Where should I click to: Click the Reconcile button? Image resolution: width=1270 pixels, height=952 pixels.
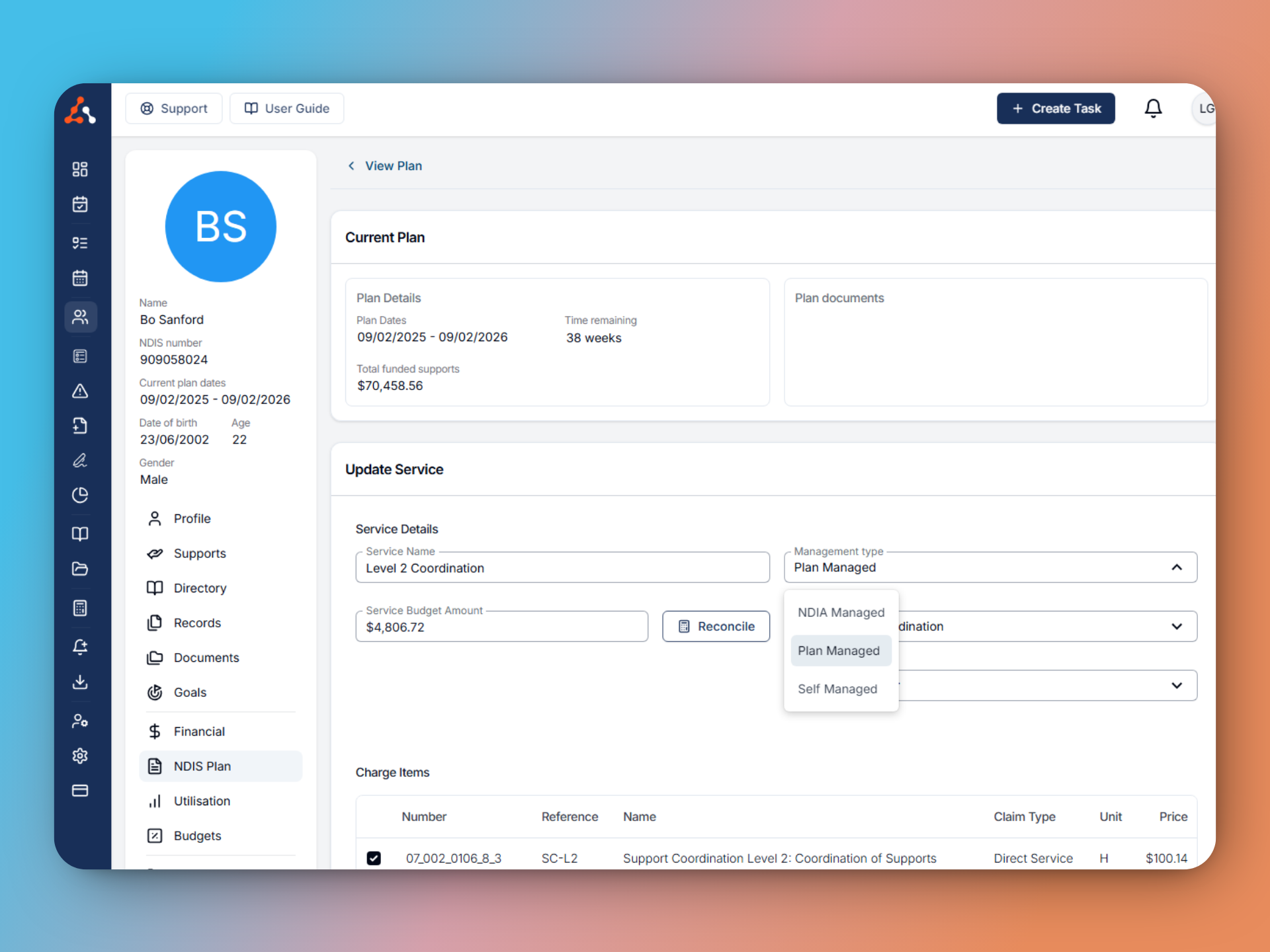point(716,626)
